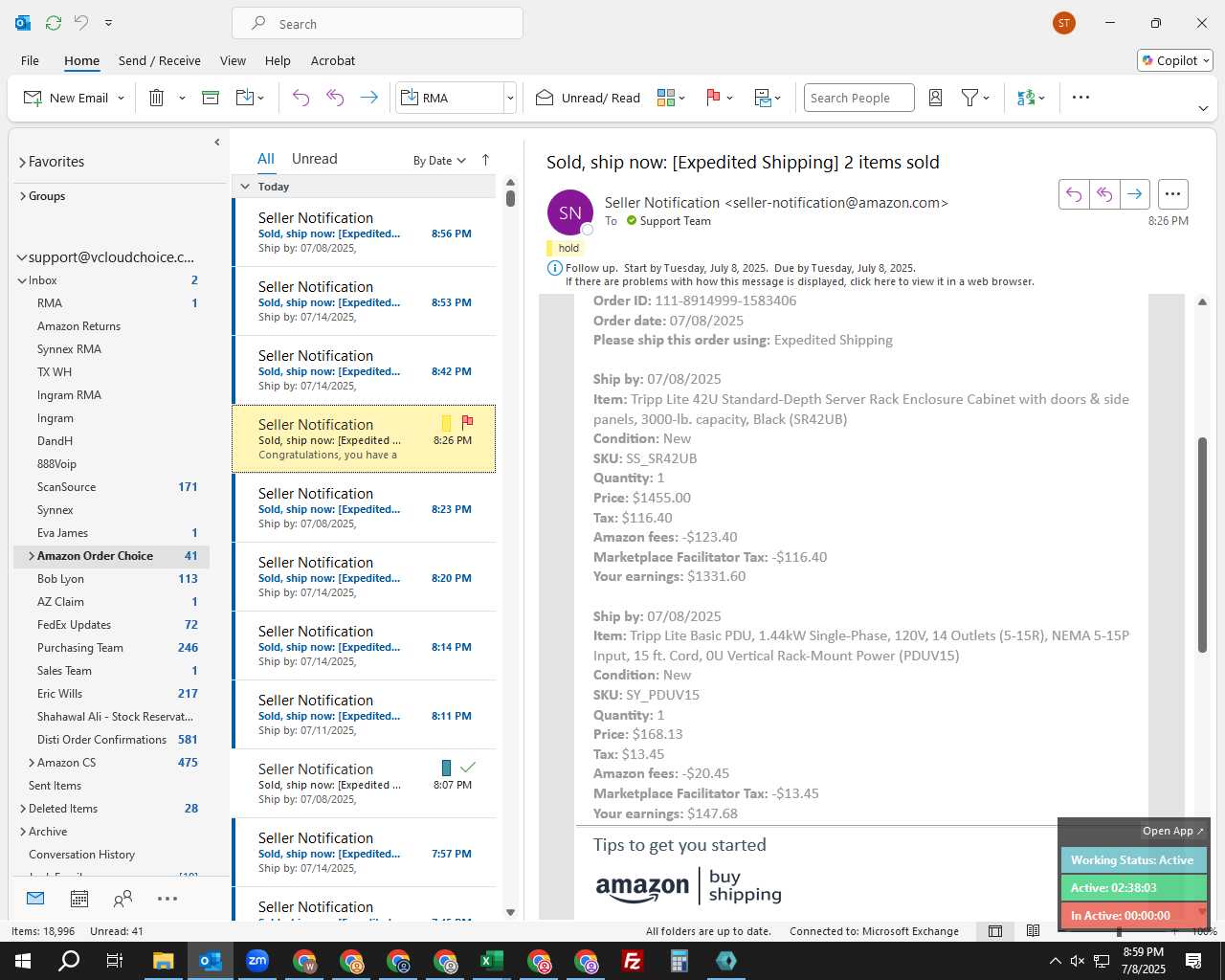Screen dimensions: 1225x980
Task: Click the teal category swatch on 8:07 PM message
Action: tap(446, 768)
